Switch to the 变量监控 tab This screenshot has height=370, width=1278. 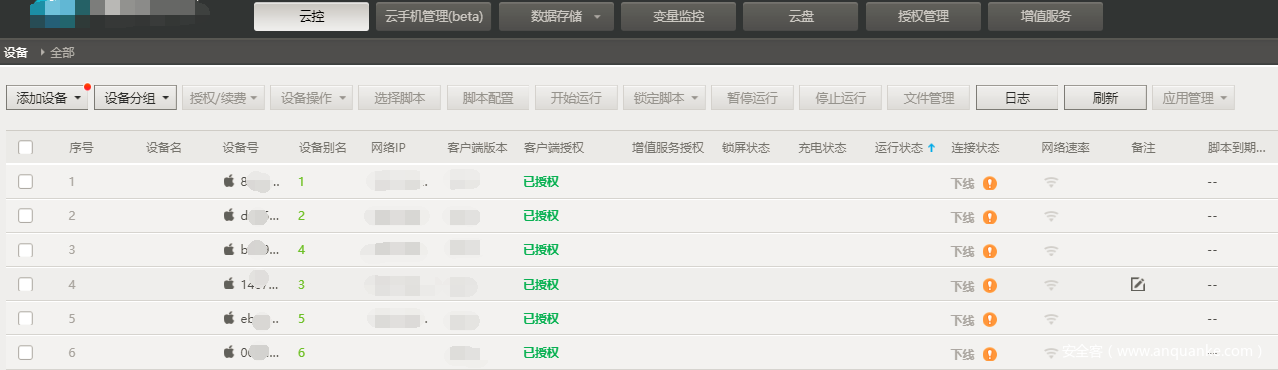(678, 17)
